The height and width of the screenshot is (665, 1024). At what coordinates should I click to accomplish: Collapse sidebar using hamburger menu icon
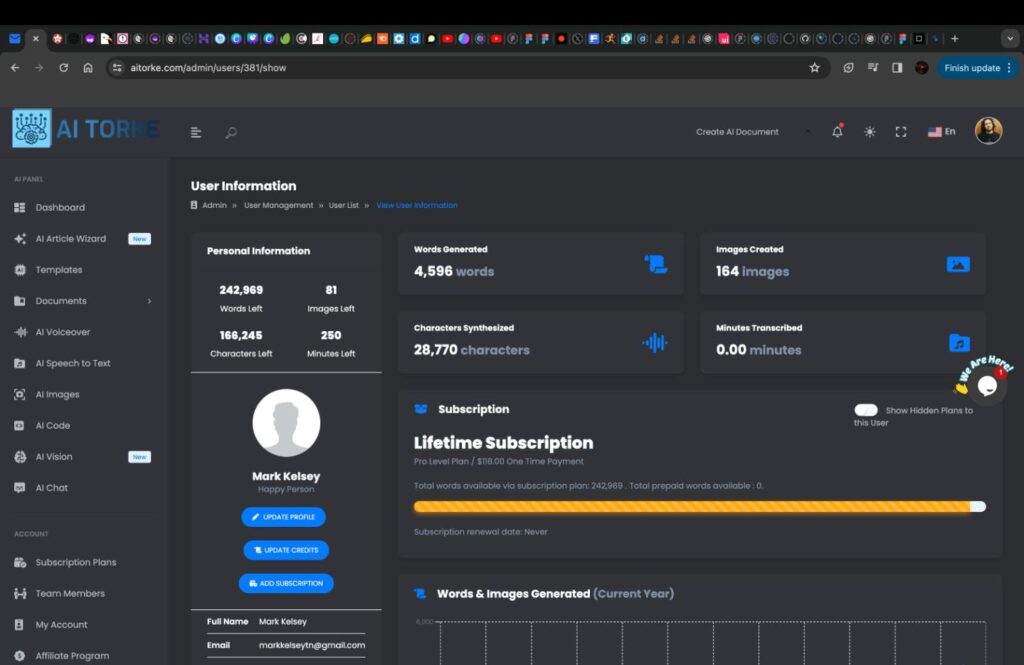[196, 133]
